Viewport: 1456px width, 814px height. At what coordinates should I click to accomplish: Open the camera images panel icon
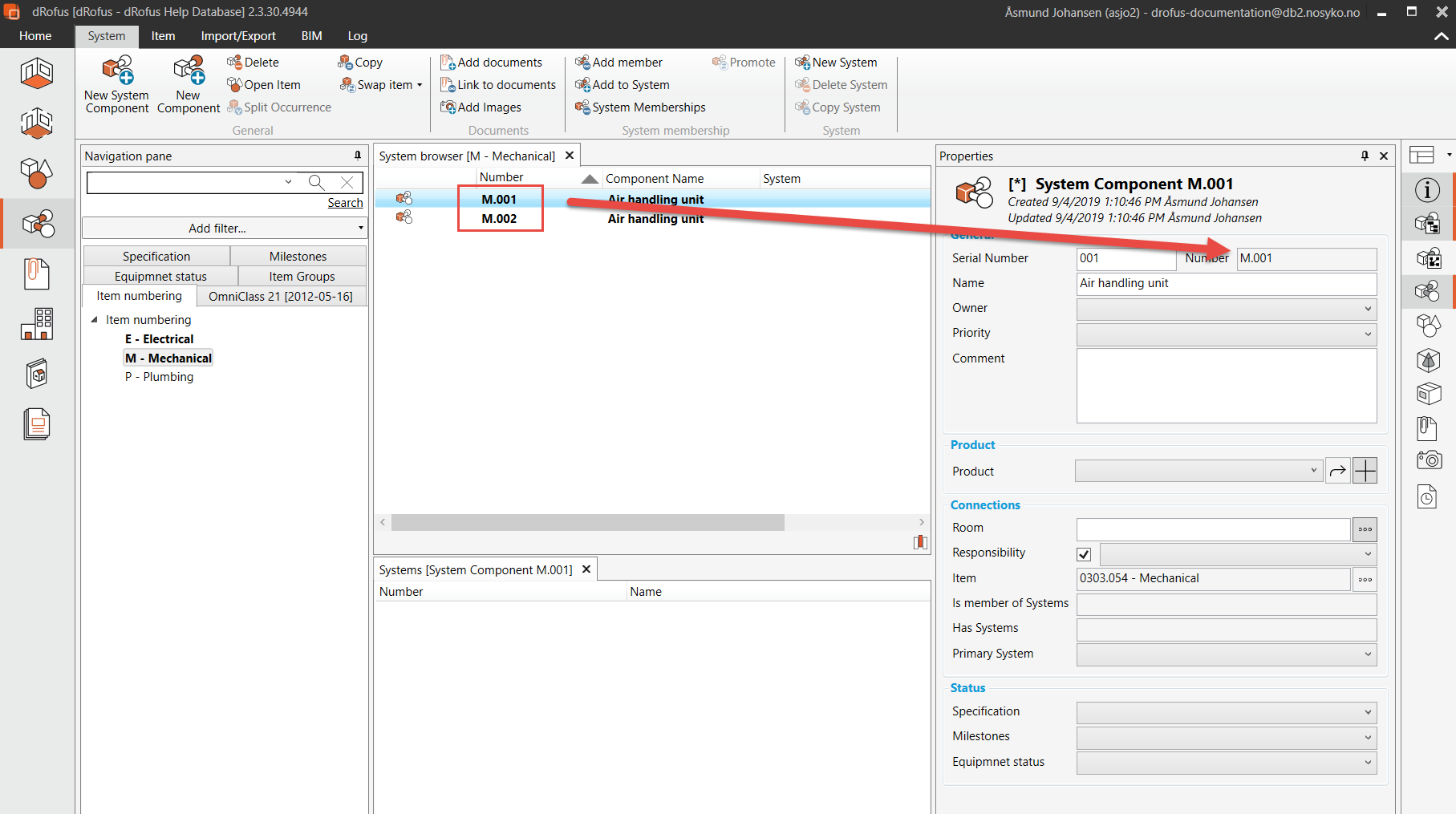click(x=1429, y=460)
